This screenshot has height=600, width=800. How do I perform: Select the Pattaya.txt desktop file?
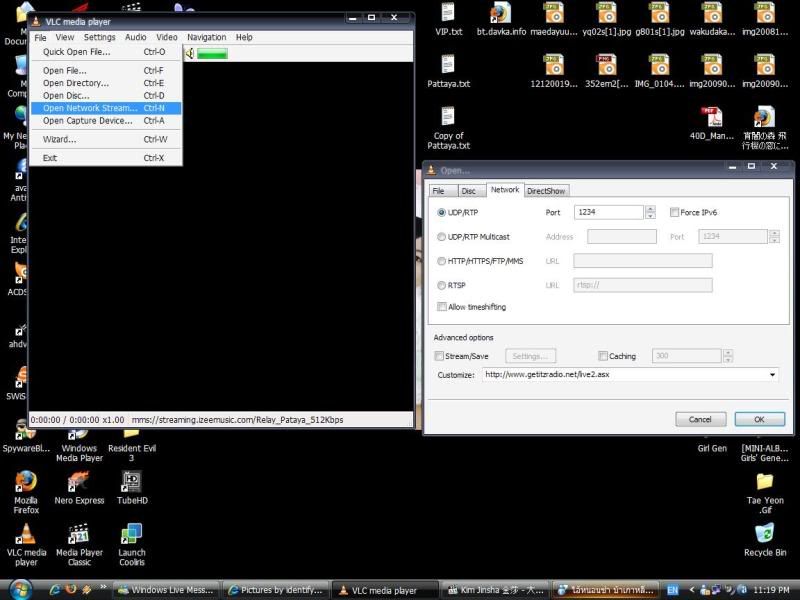click(448, 71)
